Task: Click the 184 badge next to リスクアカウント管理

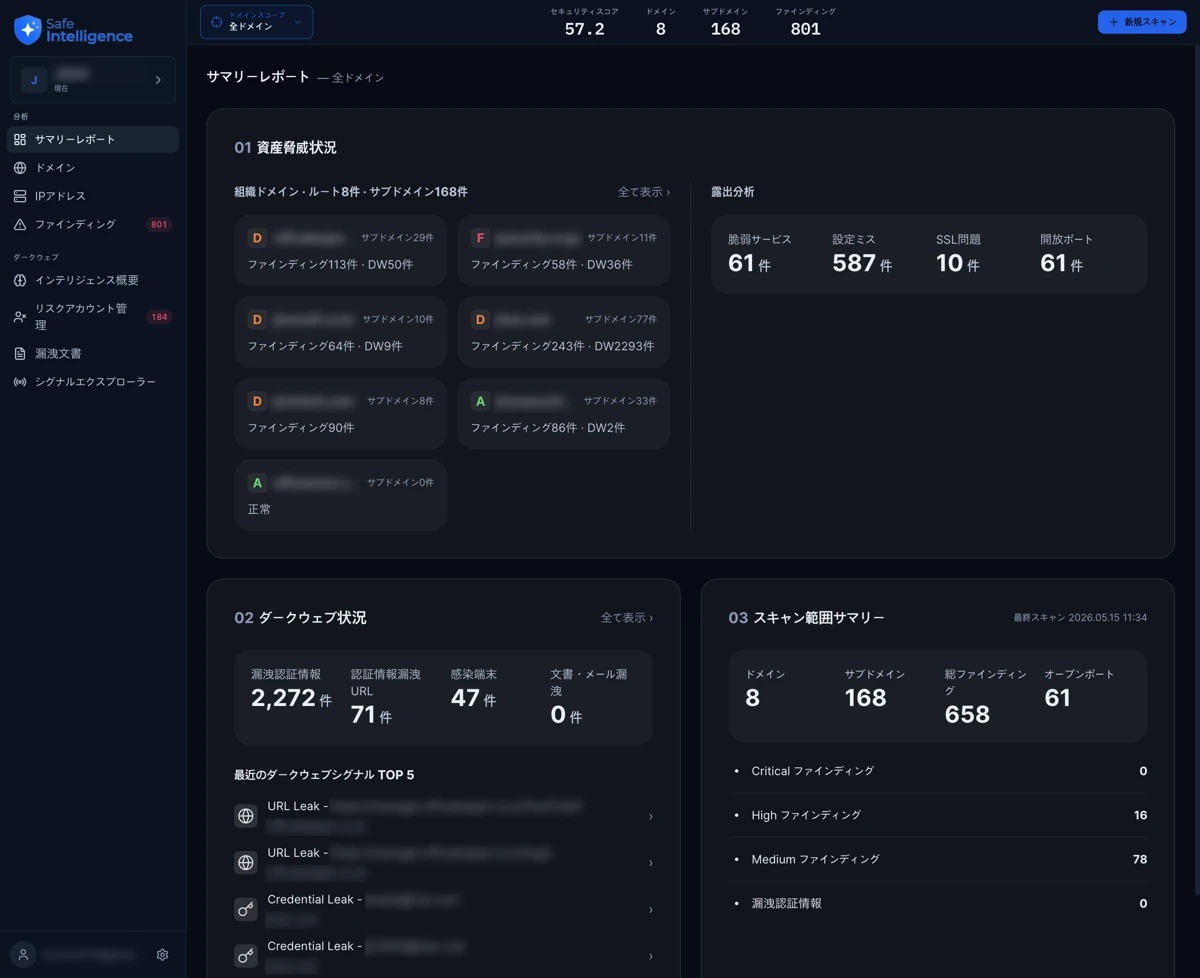Action: pyautogui.click(x=159, y=317)
